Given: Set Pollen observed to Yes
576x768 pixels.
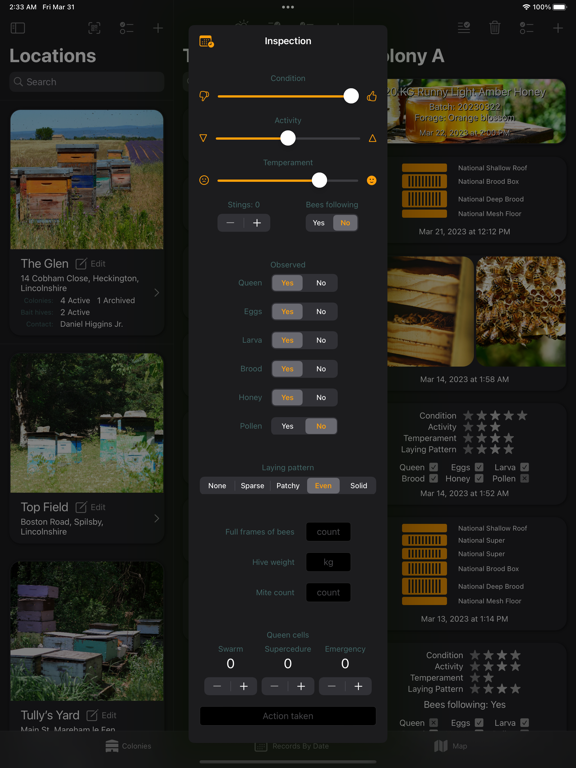Looking at the screenshot, I should coord(288,426).
